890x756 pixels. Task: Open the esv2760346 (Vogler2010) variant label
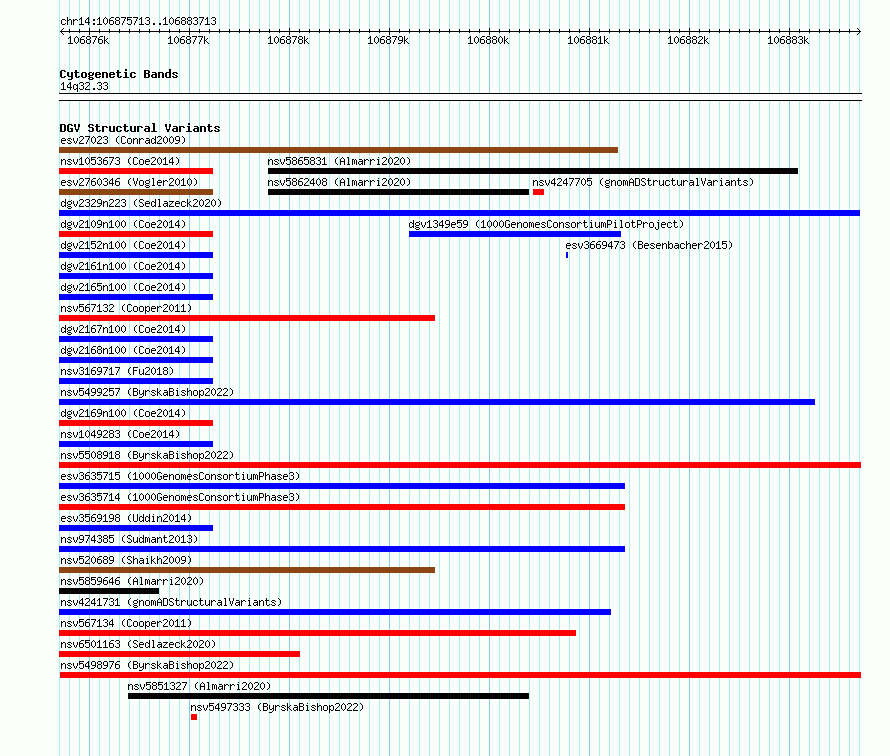coord(129,182)
